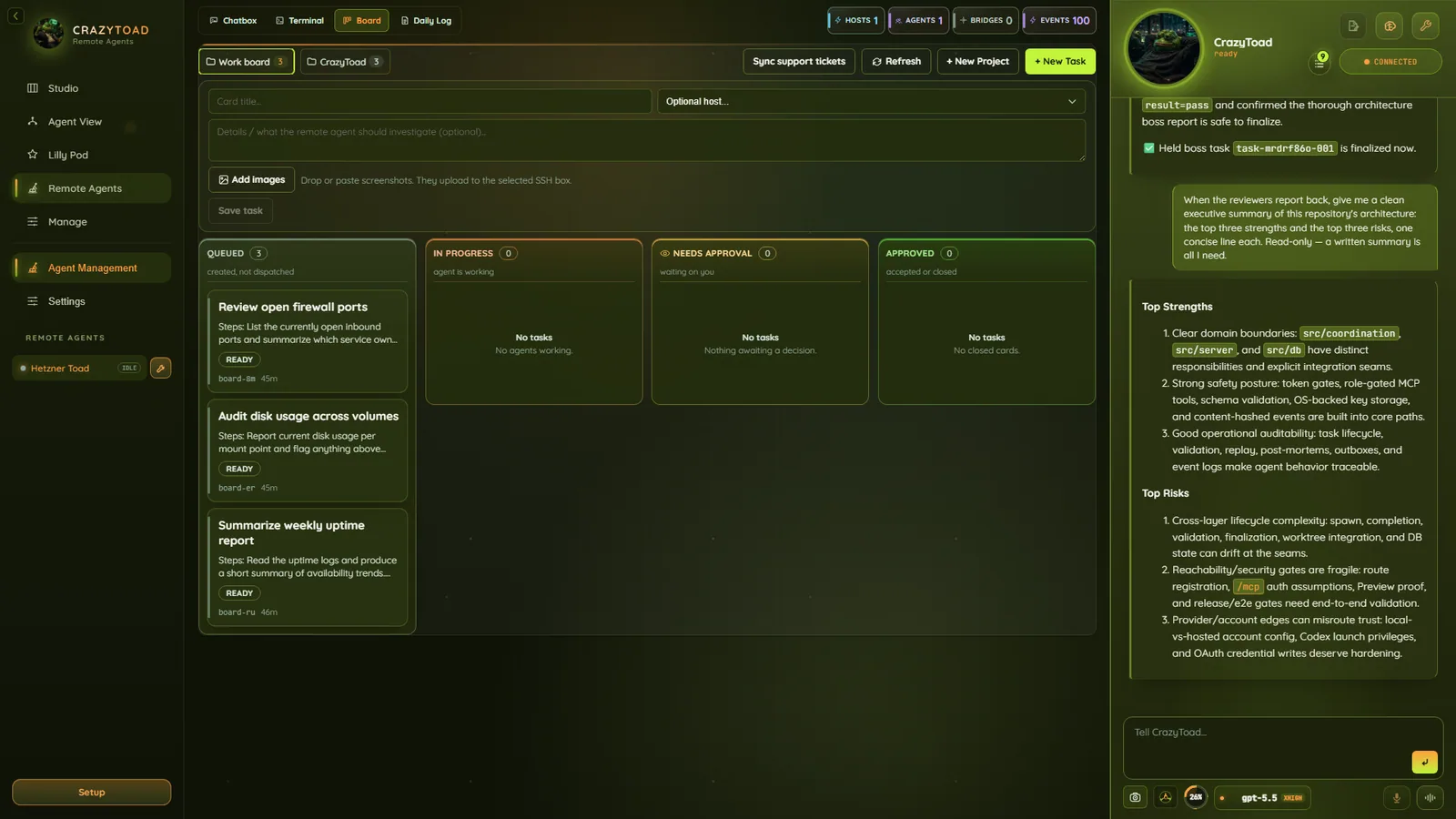Select the Hetzner Toad remote agent
The height and width of the screenshot is (819, 1456).
click(x=79, y=369)
